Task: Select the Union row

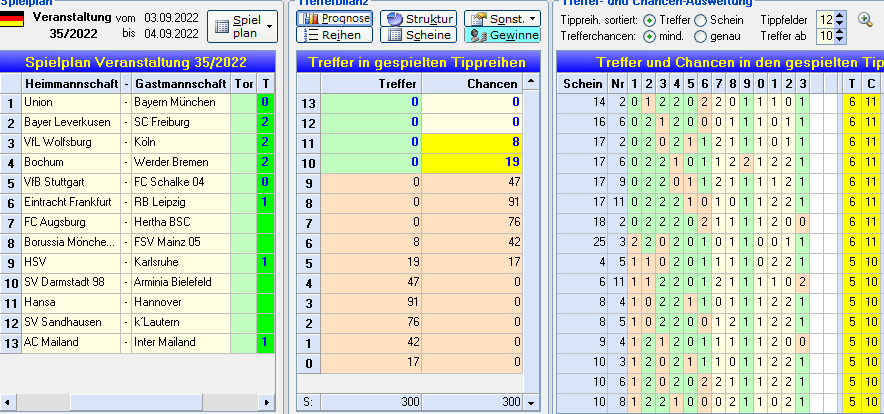Action: [138, 103]
